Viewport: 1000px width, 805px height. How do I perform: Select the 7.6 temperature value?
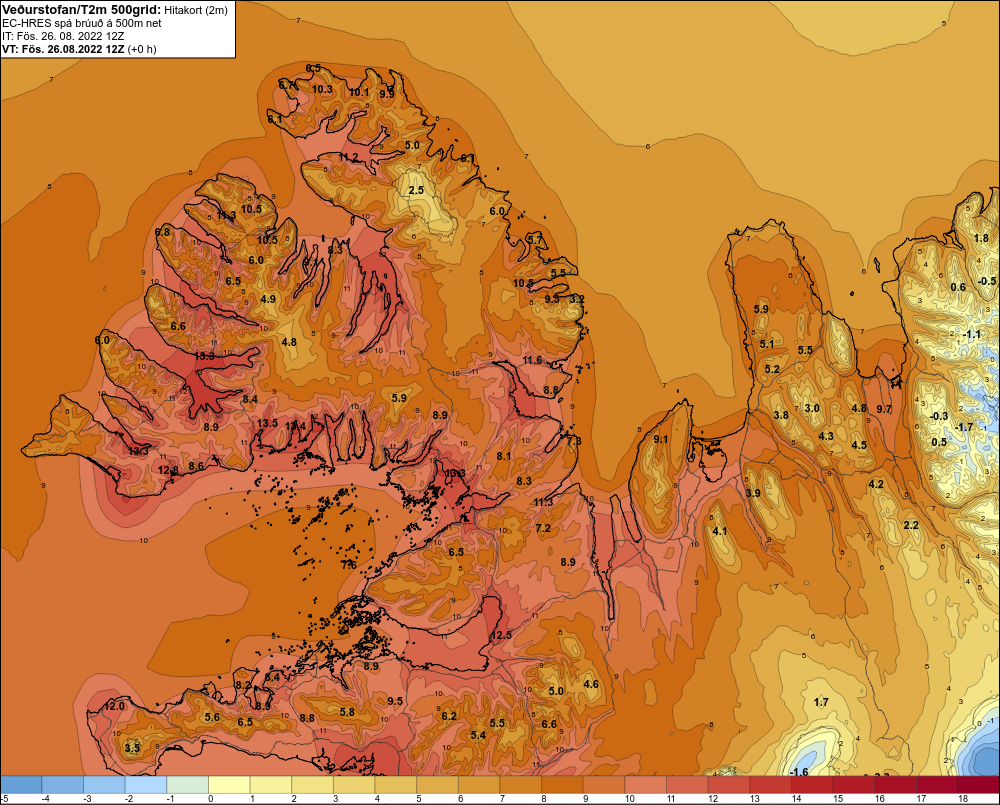349,565
